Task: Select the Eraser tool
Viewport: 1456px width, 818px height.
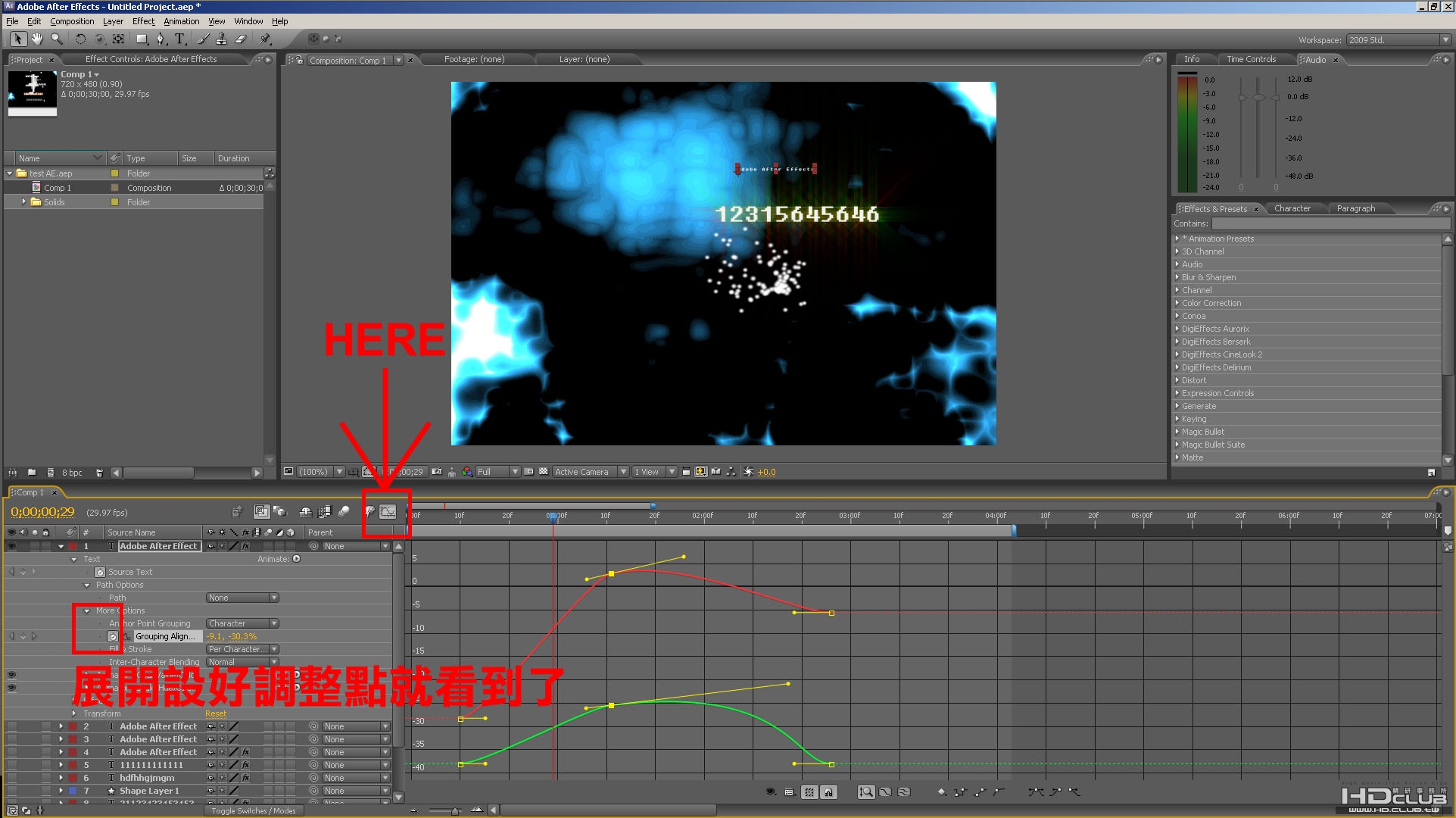Action: coord(241,39)
